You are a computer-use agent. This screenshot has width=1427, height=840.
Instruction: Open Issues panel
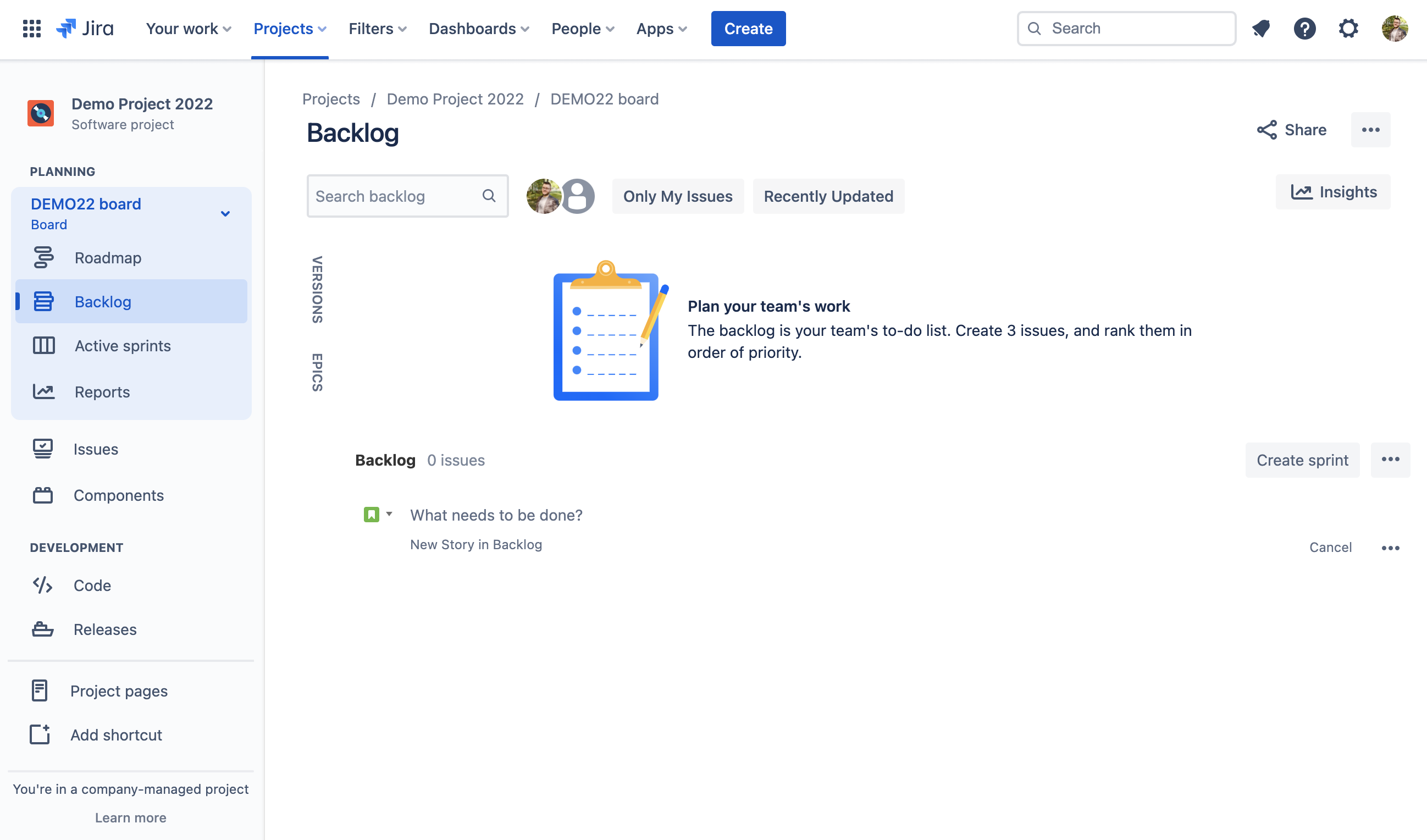click(96, 448)
